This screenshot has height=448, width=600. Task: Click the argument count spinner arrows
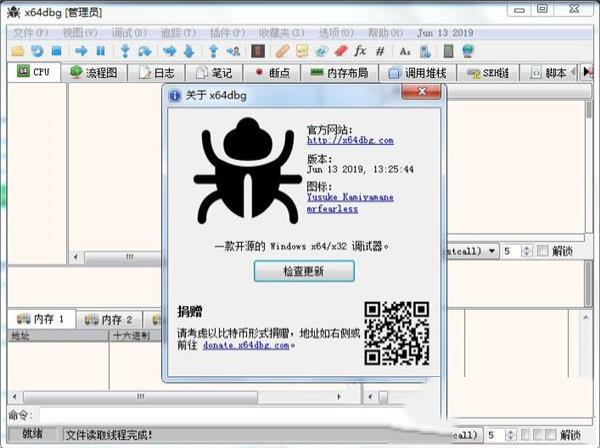(527, 251)
